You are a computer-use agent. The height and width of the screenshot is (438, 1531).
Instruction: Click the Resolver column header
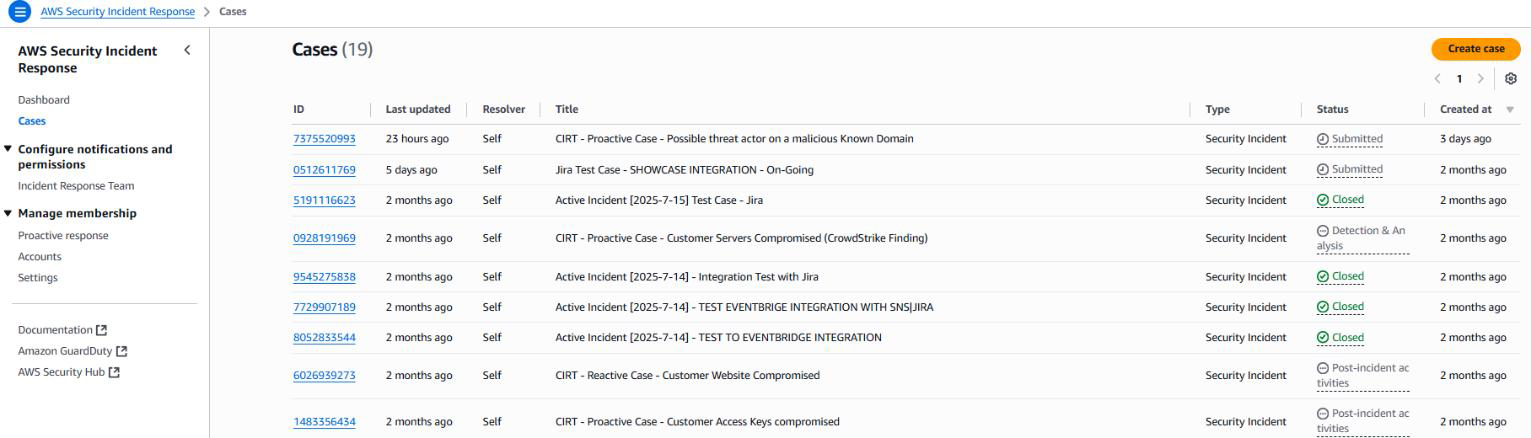point(504,110)
